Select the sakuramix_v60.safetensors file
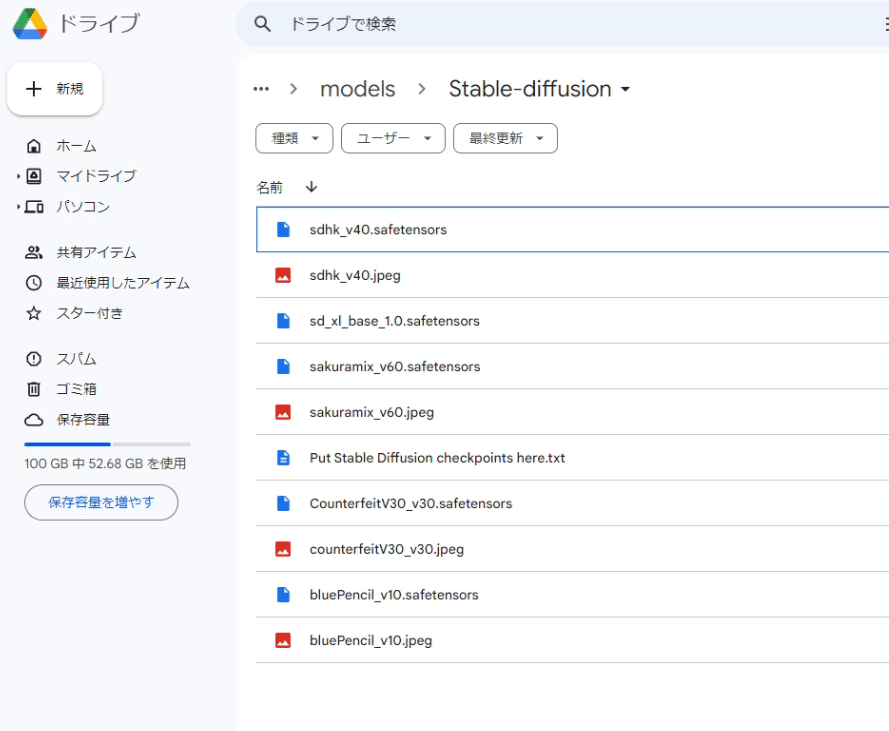The image size is (889, 731). point(394,367)
